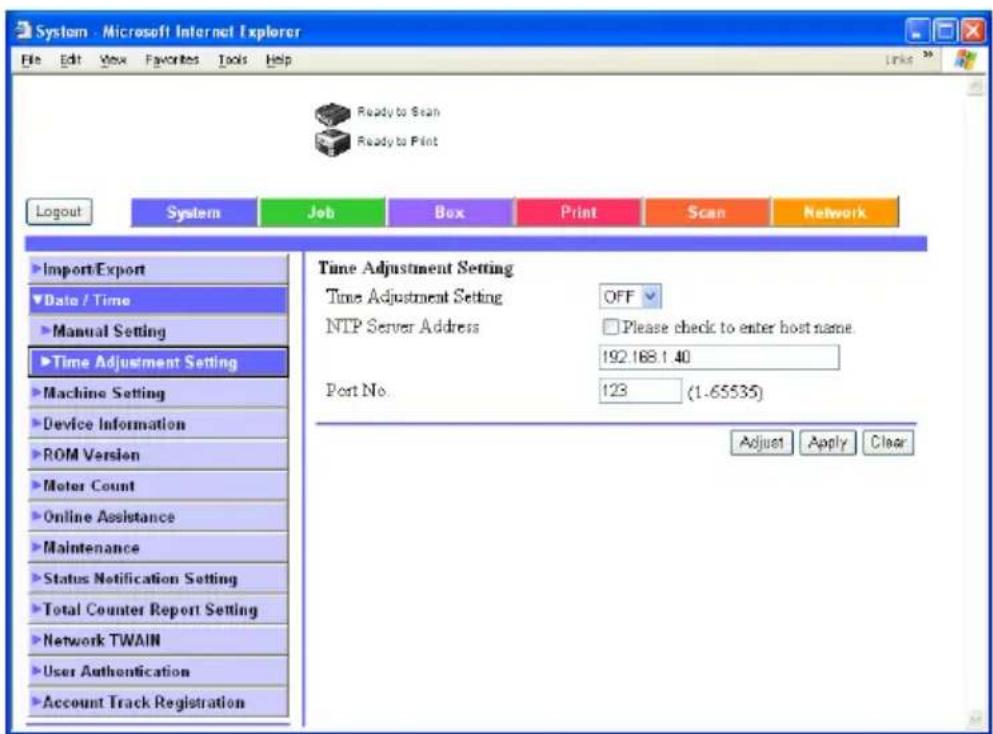Screen dimensions: 993x734
Task: Click the Ready to Print printer icon
Action: tap(332, 142)
